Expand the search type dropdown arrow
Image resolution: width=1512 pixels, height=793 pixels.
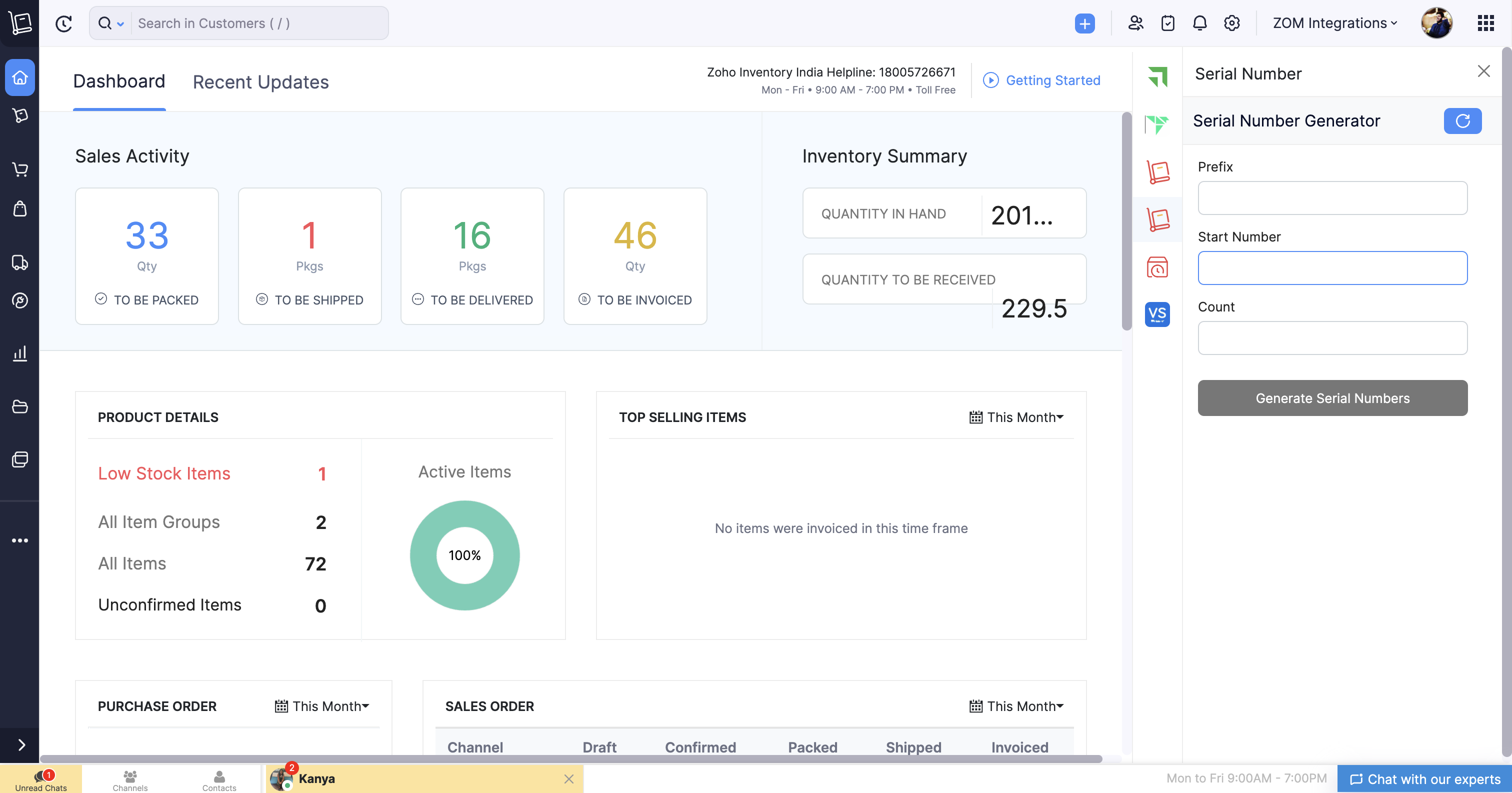point(120,24)
